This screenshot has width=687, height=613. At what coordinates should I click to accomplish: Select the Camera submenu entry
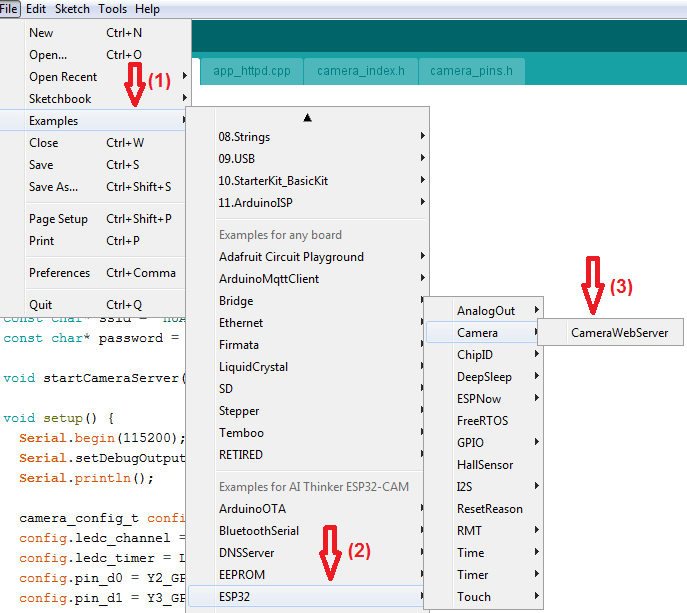(x=484, y=333)
